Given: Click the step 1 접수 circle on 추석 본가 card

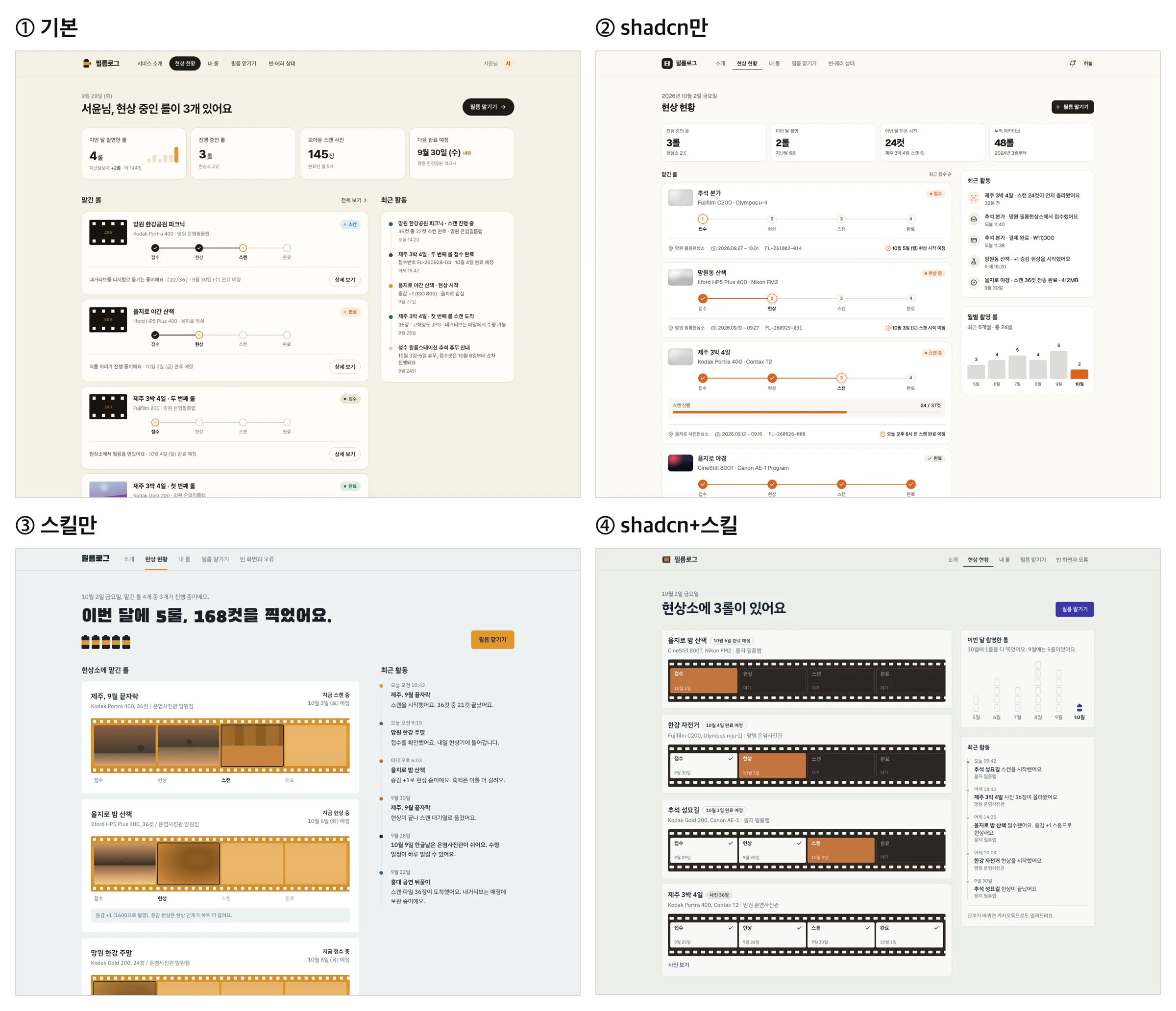Looking at the screenshot, I should [702, 219].
